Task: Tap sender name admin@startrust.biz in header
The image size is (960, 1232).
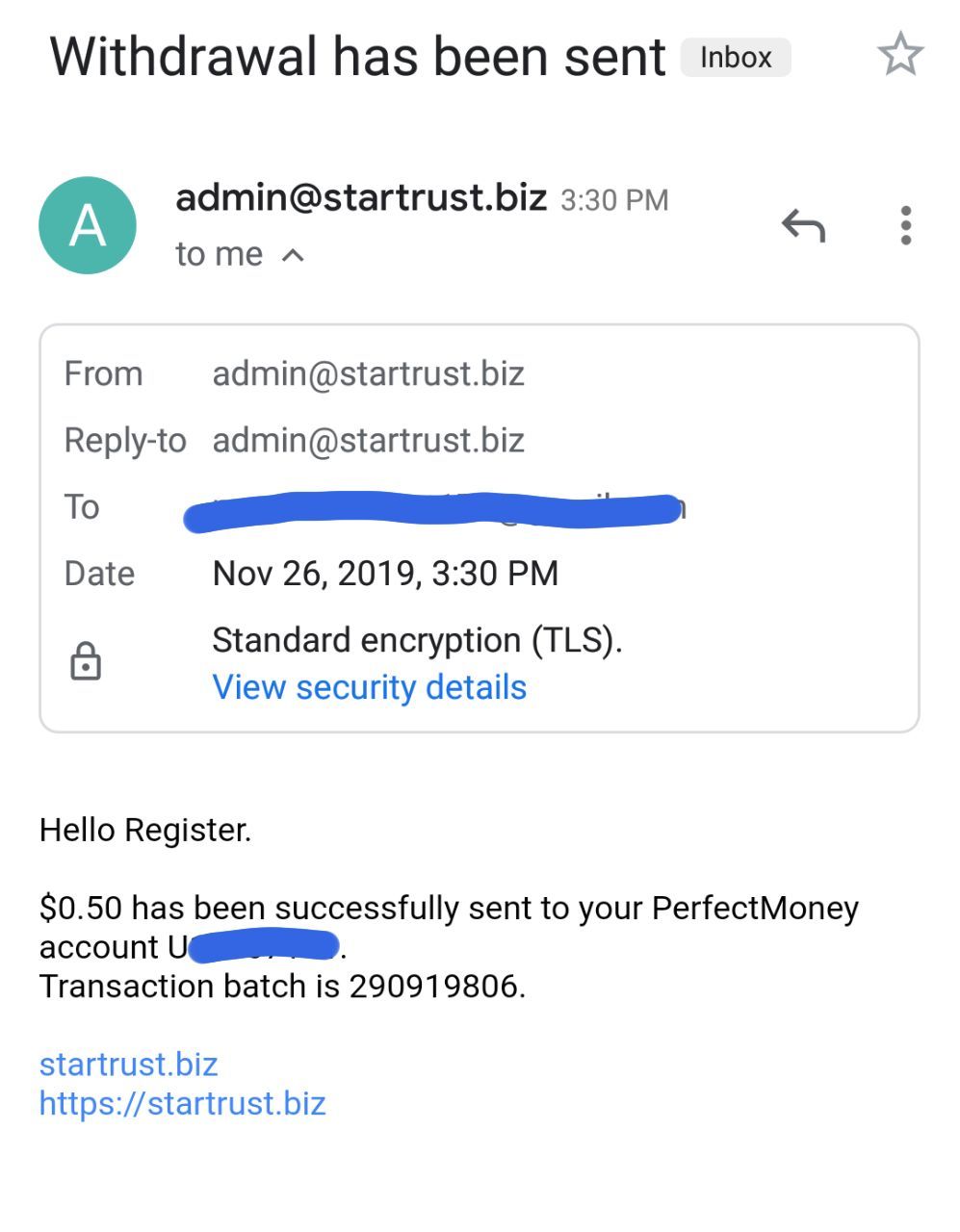Action: pyautogui.click(x=361, y=197)
